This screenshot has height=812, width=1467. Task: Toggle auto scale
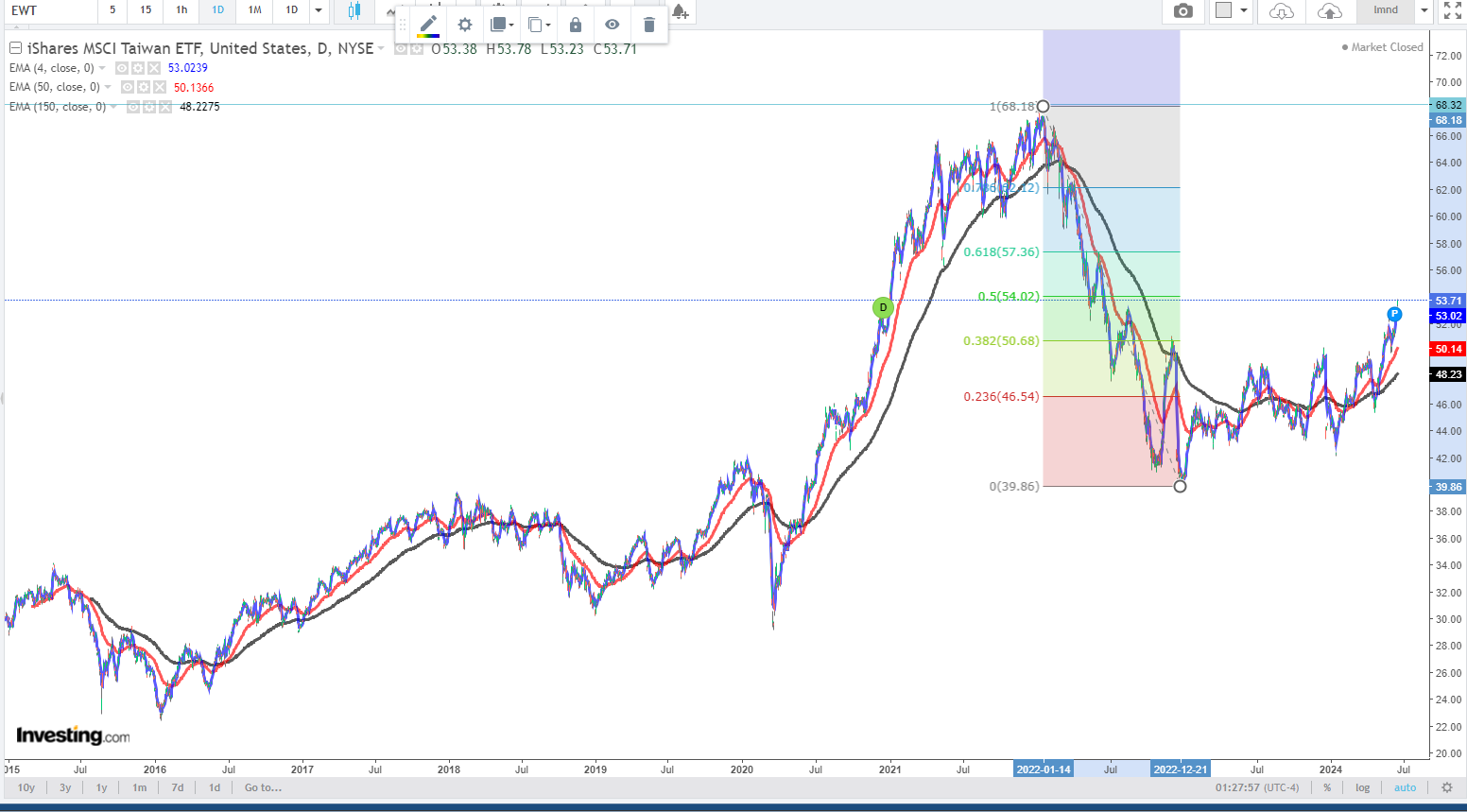1406,787
